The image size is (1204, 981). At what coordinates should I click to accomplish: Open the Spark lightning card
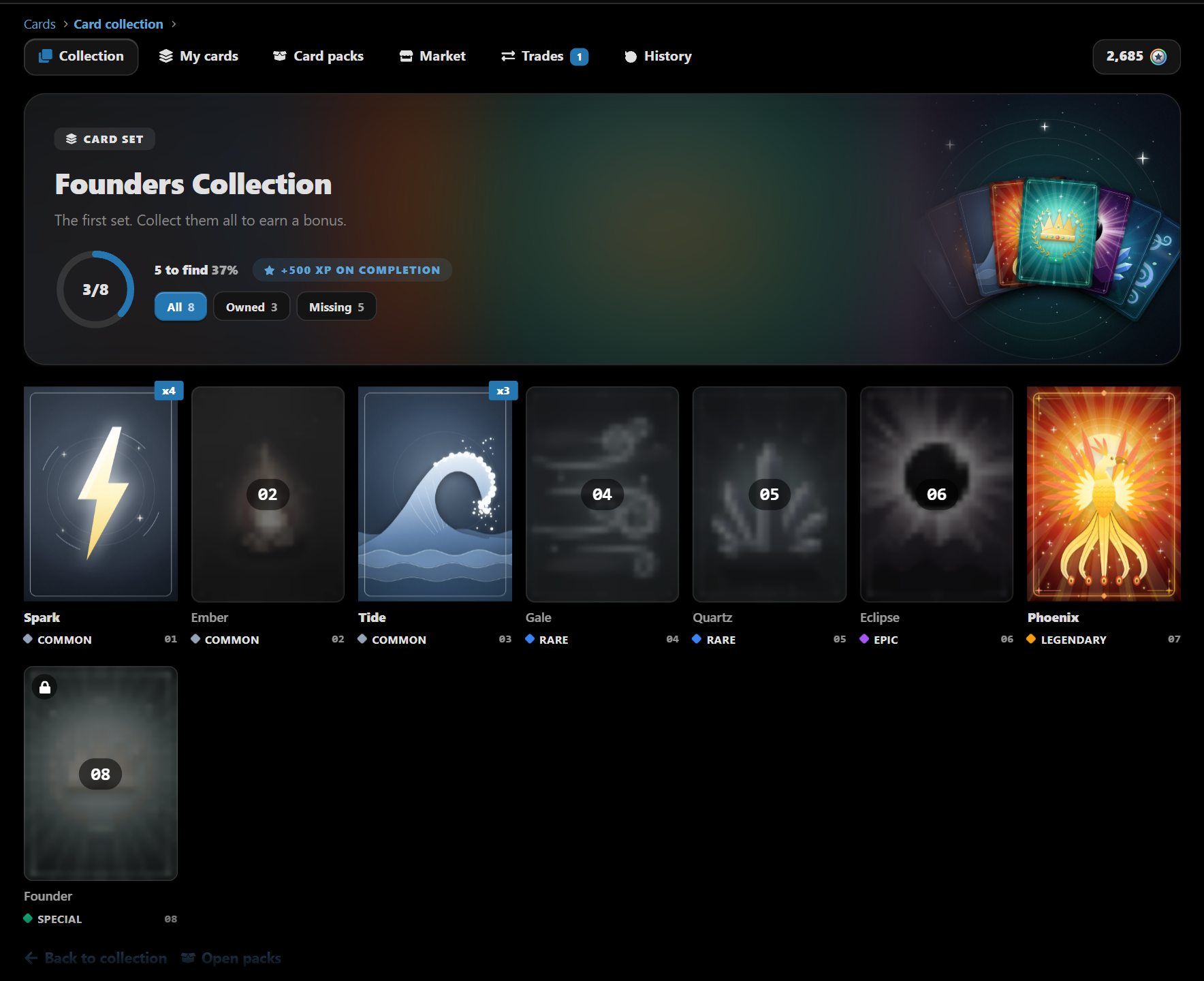[101, 494]
